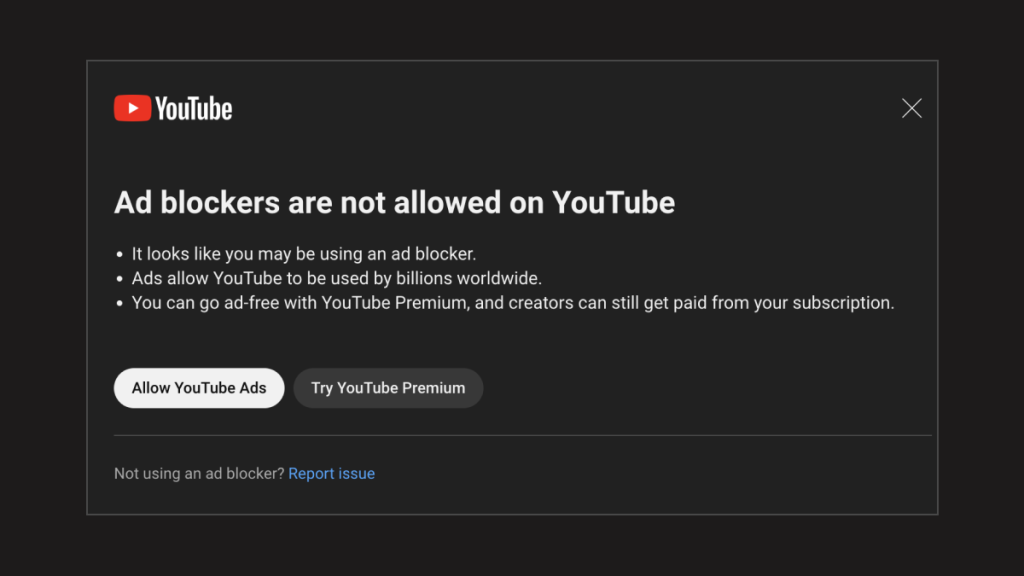Image resolution: width=1024 pixels, height=576 pixels.
Task: Click the word "YouTube" in the heading
Action: 613,202
